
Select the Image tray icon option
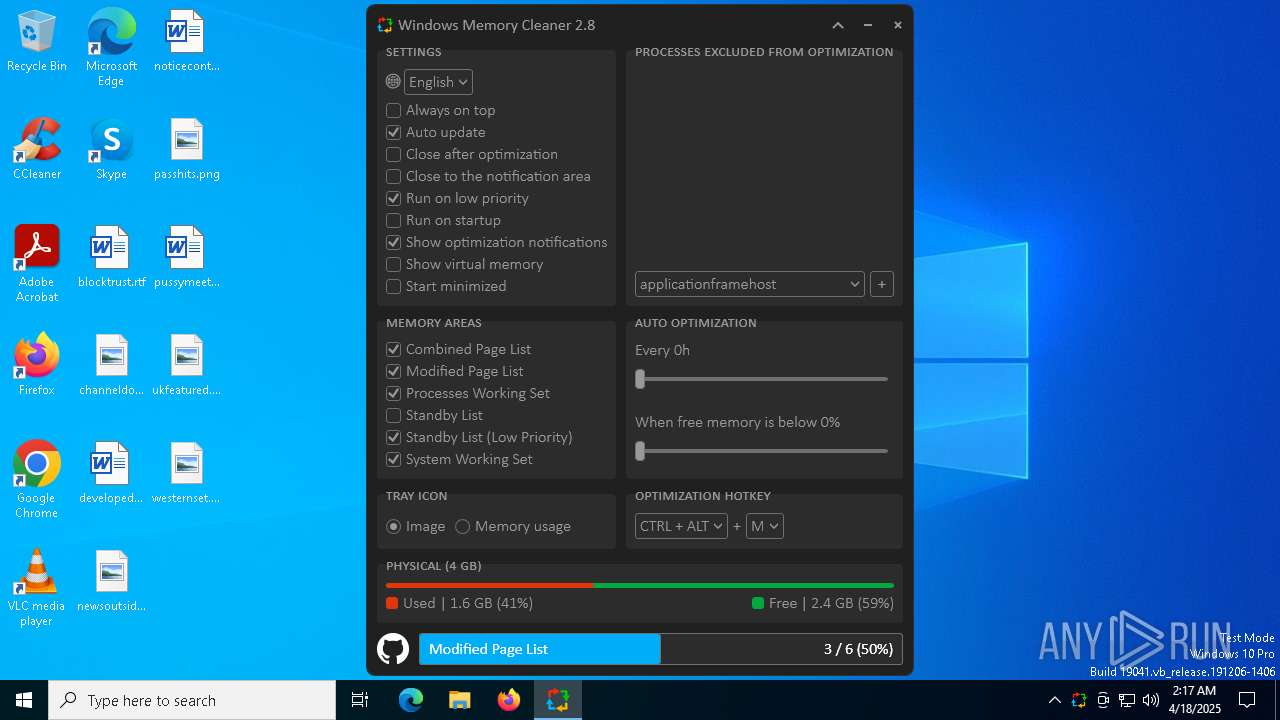pyautogui.click(x=416, y=526)
